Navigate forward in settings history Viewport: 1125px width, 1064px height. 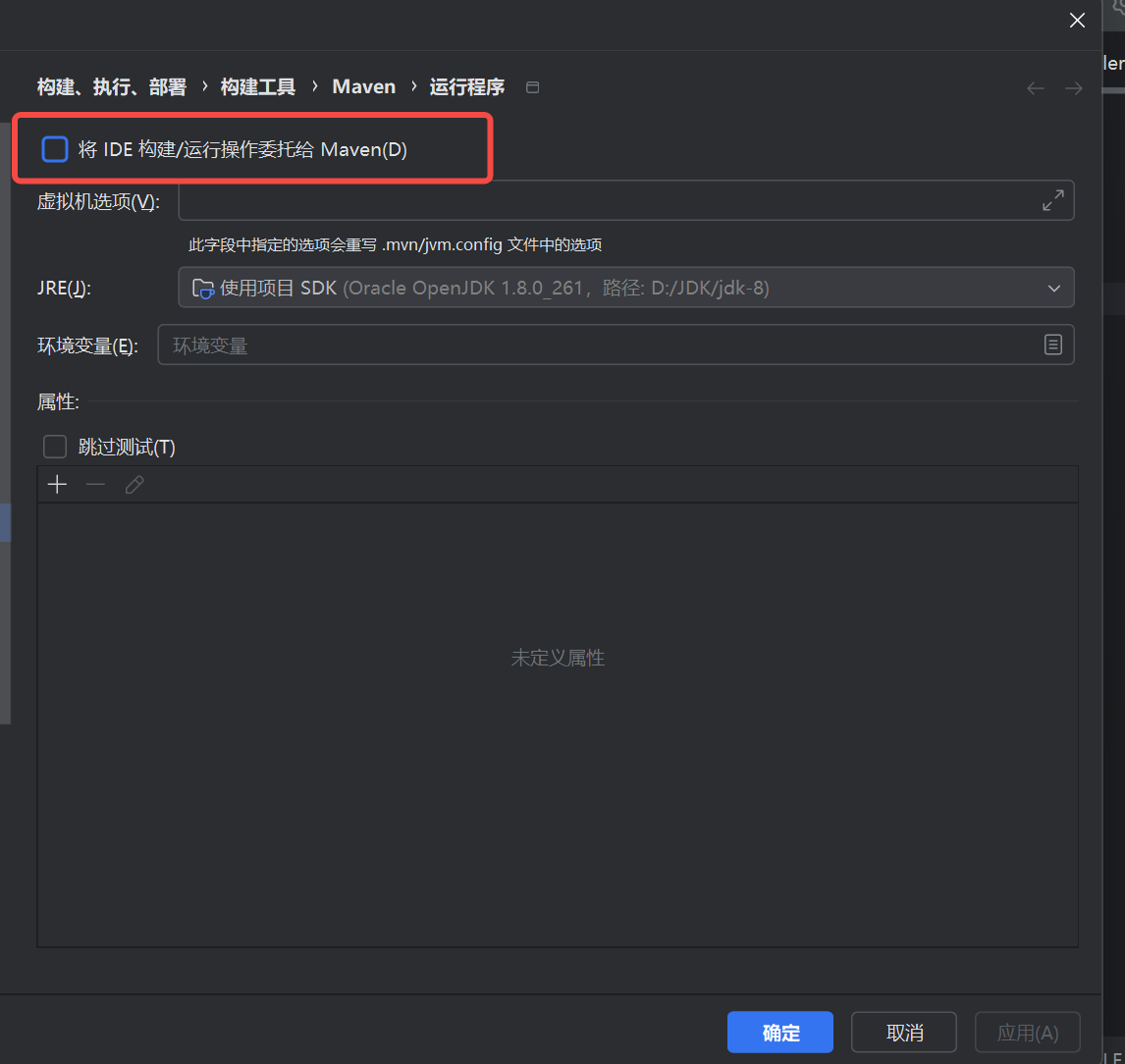[1073, 87]
